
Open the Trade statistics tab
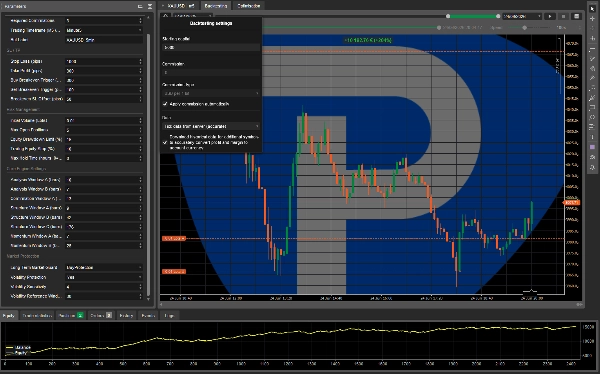37,315
